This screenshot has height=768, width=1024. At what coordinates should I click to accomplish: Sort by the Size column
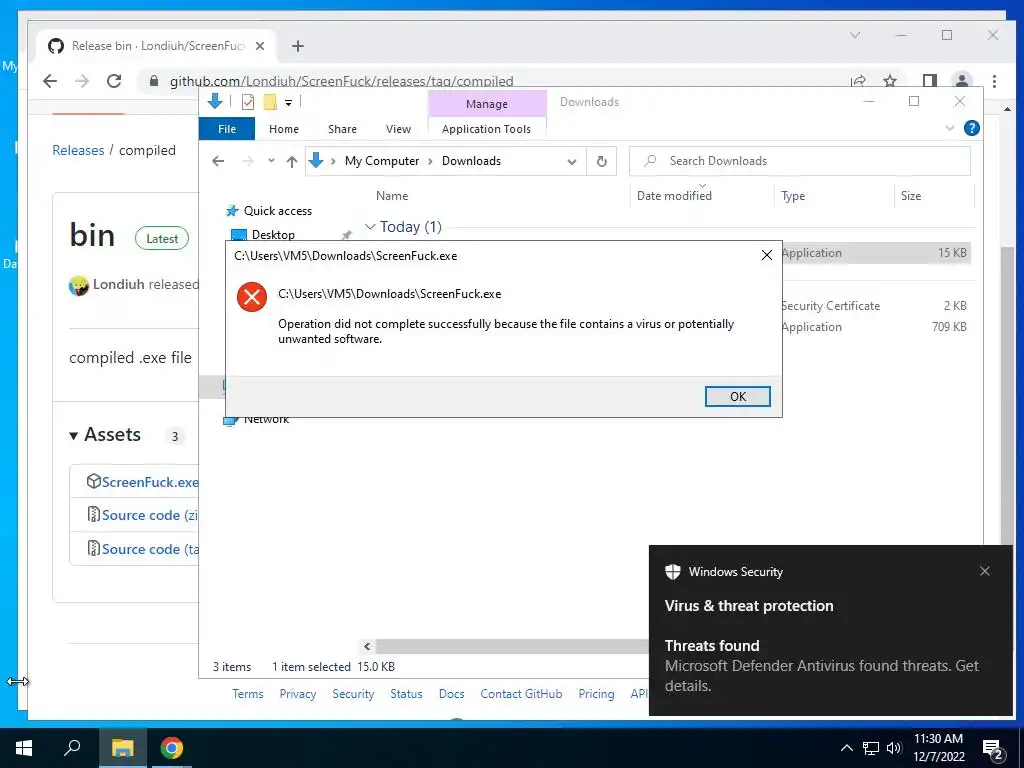point(911,196)
